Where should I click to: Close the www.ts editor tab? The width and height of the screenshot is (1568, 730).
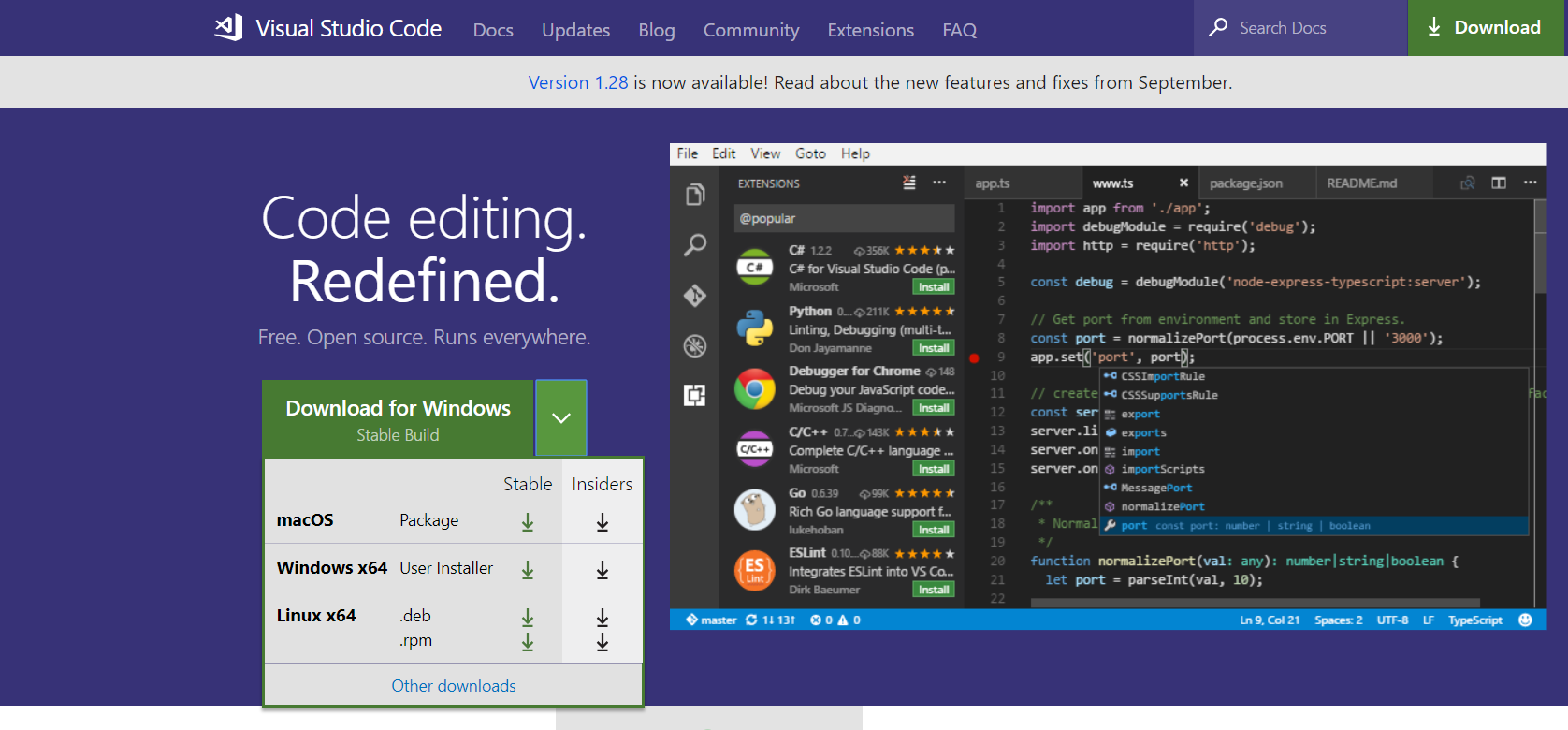click(x=1183, y=183)
